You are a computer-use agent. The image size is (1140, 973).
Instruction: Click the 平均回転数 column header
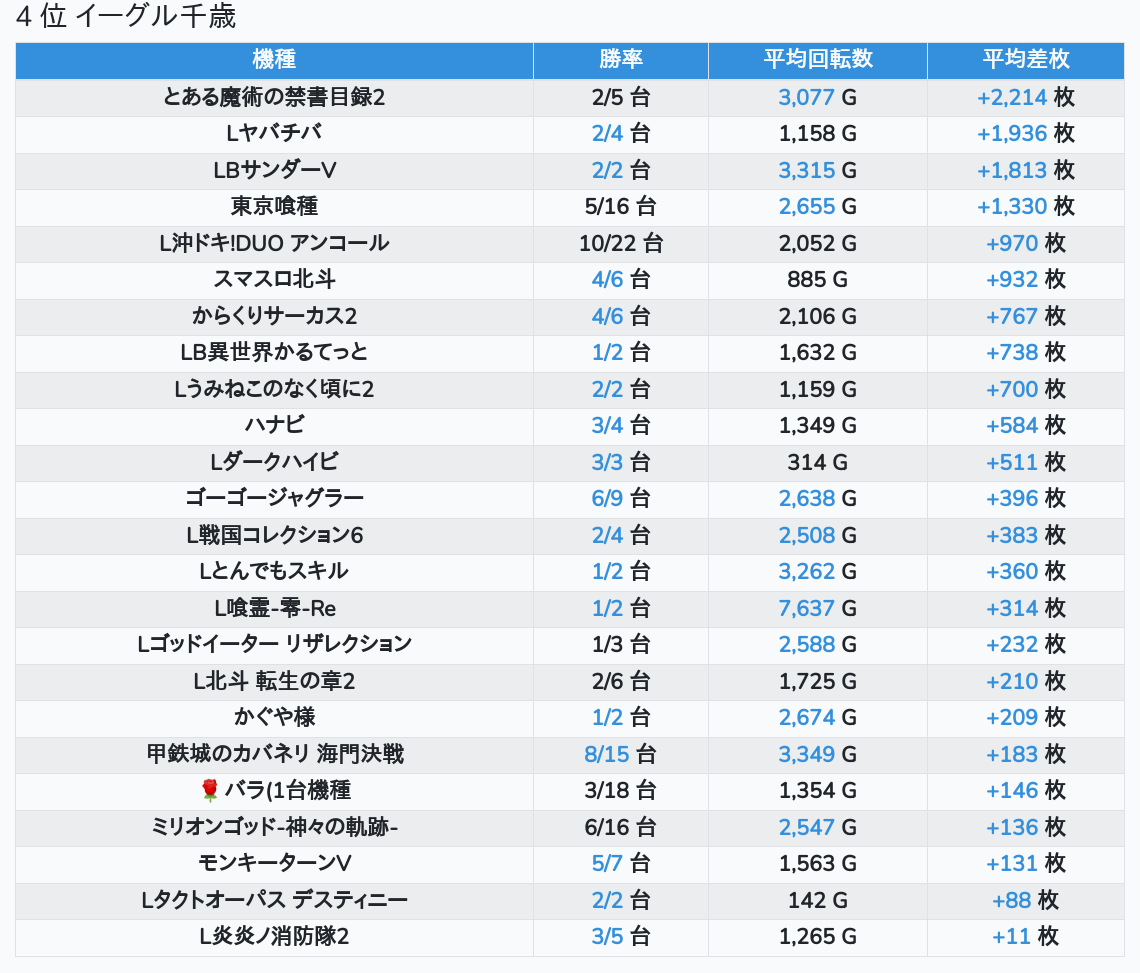click(x=818, y=60)
